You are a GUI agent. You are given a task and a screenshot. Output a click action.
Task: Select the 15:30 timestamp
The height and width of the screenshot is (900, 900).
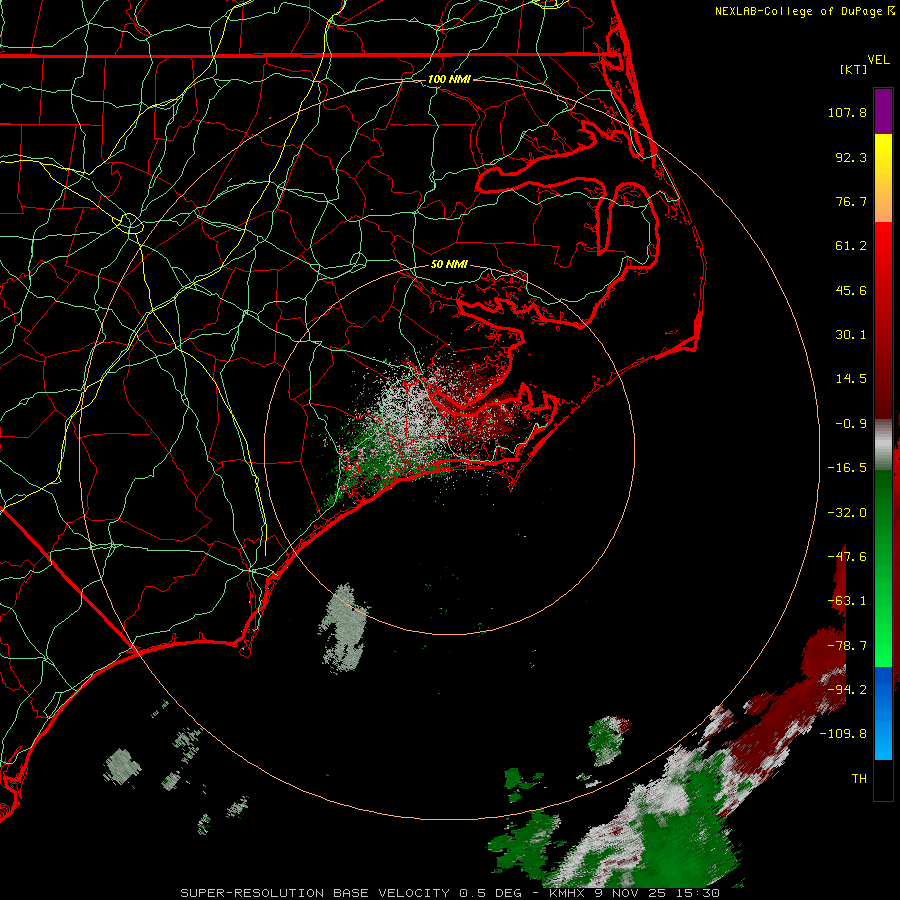tap(699, 893)
